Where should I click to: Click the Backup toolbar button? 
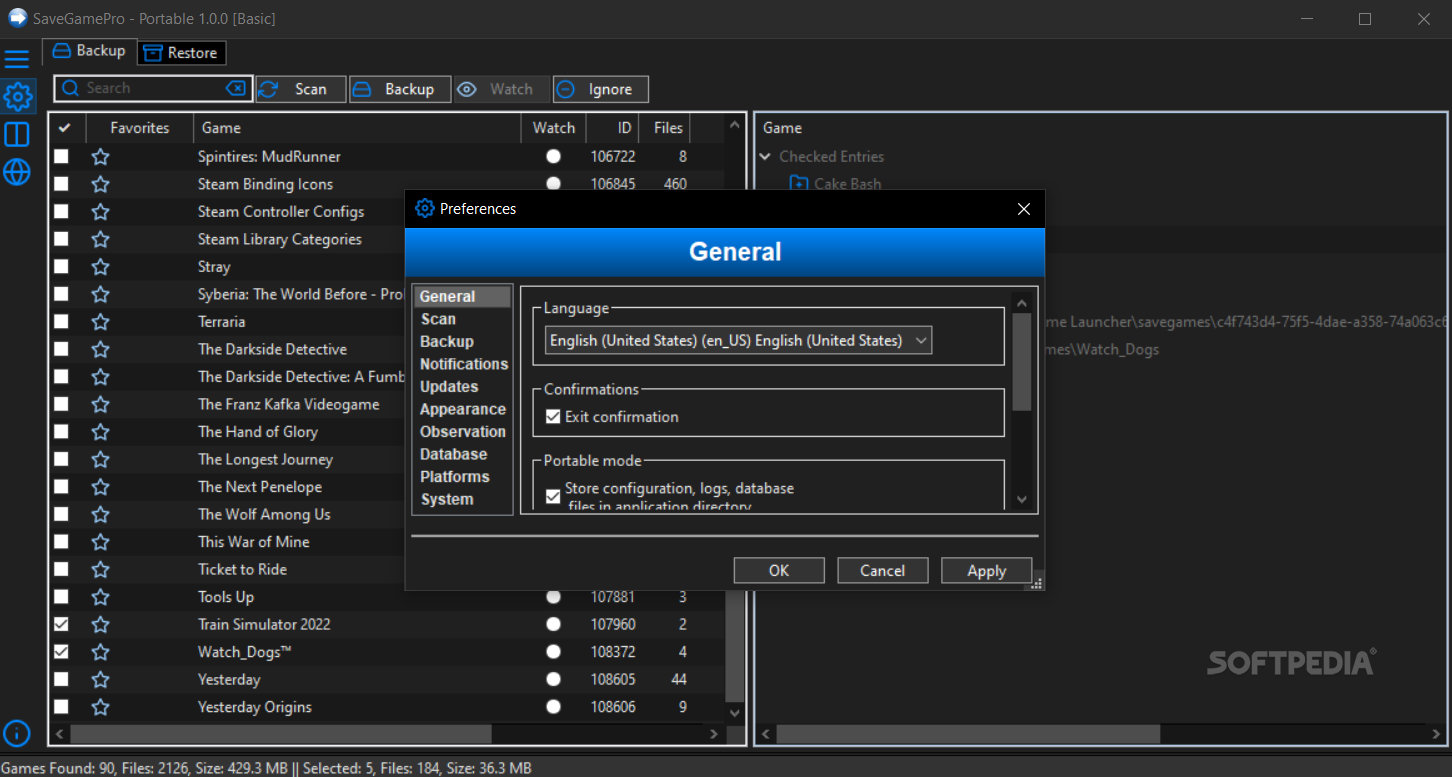pos(400,89)
